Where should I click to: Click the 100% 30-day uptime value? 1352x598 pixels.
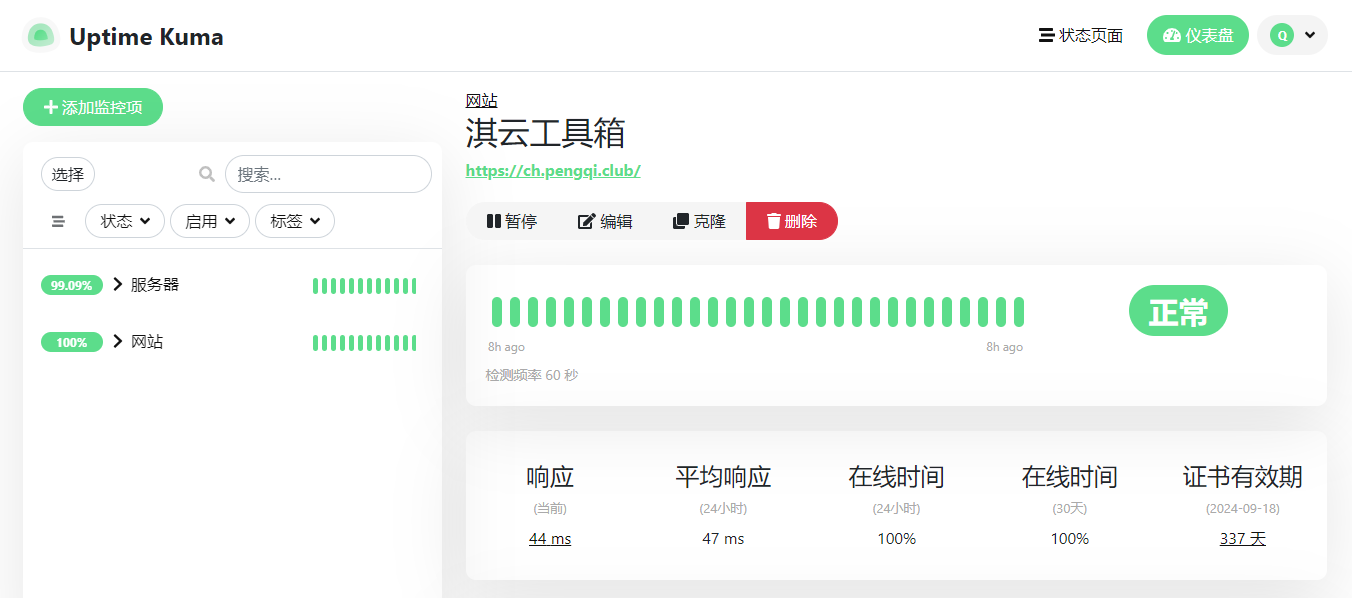tap(1069, 538)
